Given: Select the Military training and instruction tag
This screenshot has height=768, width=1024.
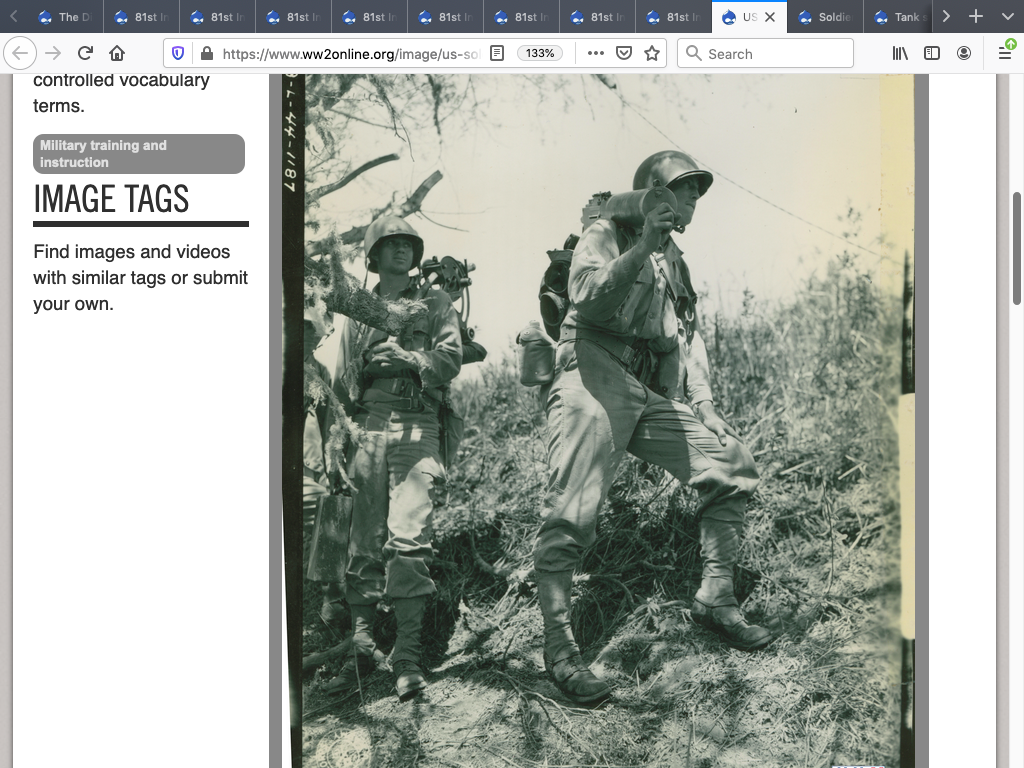Looking at the screenshot, I should (x=139, y=154).
